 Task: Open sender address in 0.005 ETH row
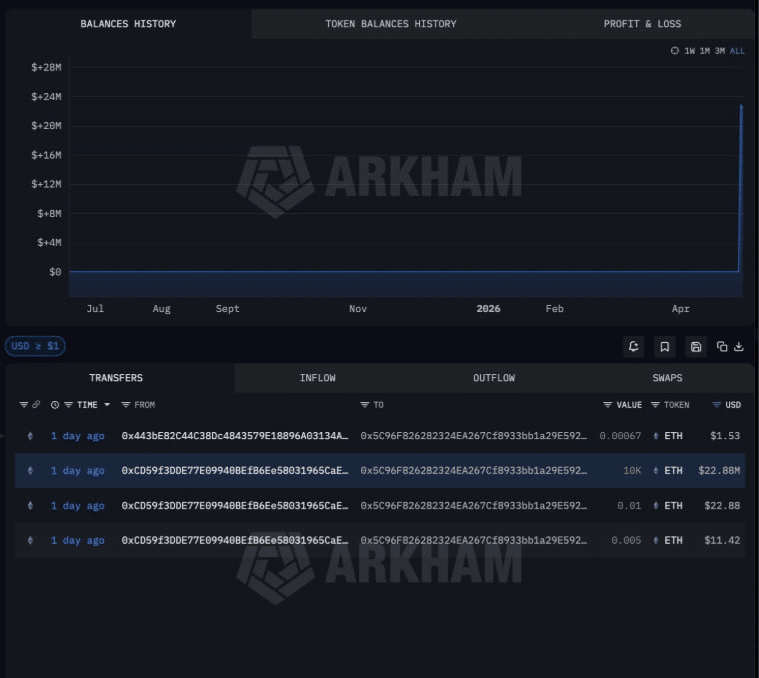[235, 541]
